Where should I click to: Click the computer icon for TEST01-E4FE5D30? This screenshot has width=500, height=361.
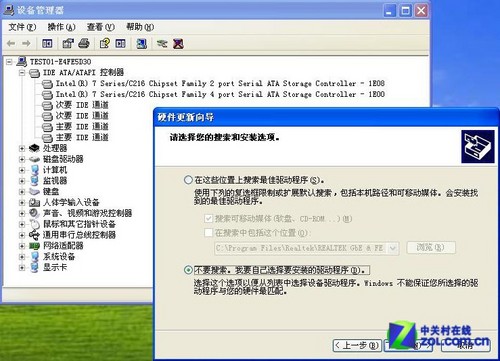22,62
